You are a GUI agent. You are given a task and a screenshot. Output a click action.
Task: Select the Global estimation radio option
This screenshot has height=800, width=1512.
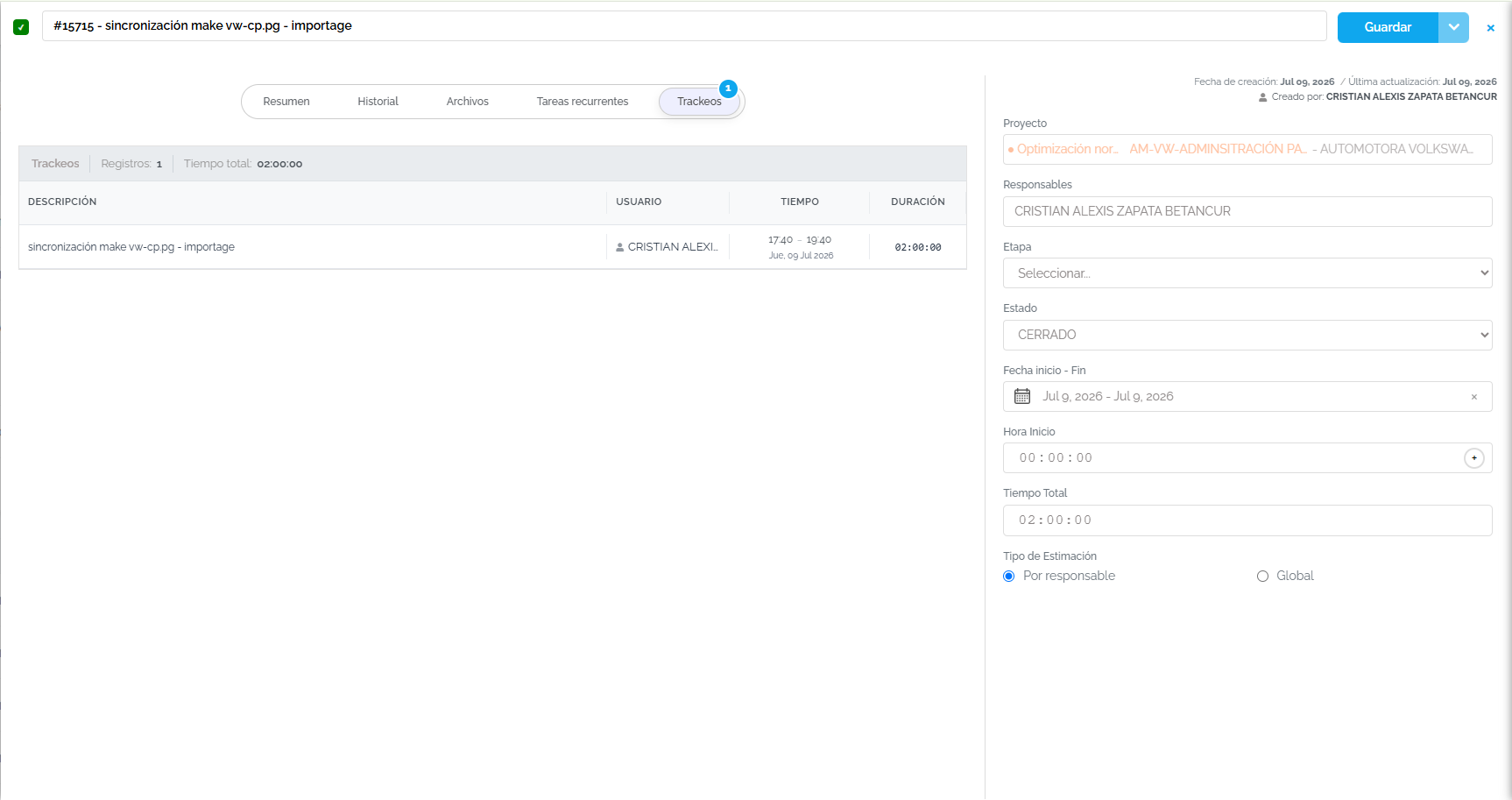coord(1262,576)
